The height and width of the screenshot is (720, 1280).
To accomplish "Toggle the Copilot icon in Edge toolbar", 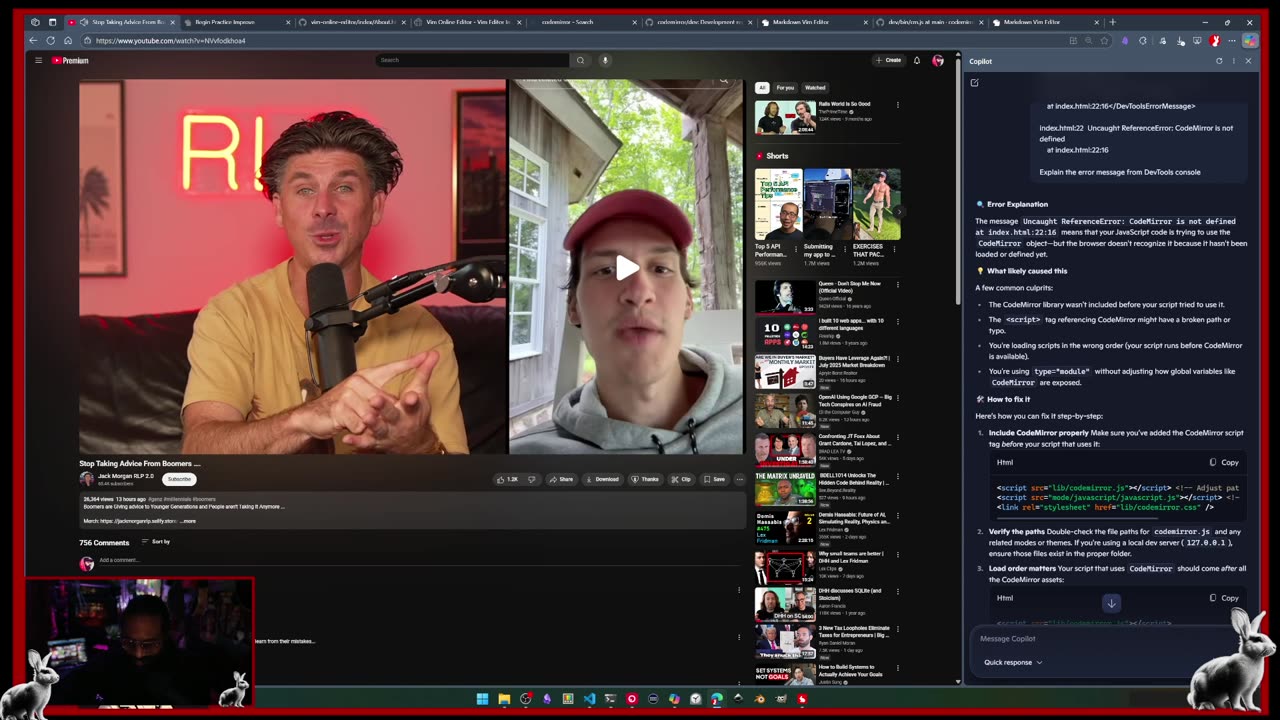I will (1249, 41).
